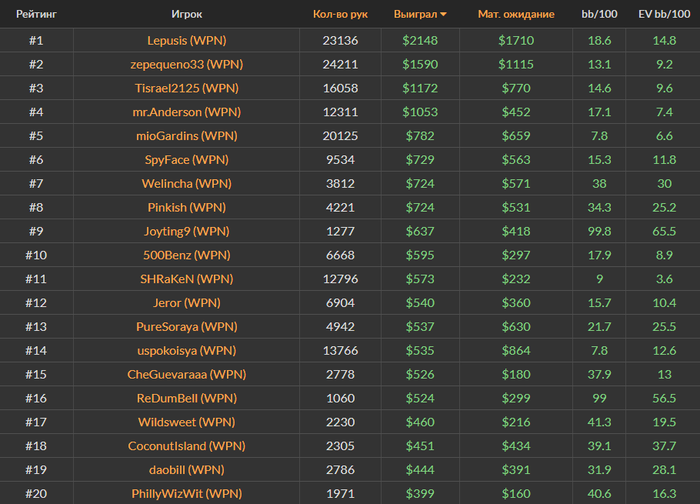The image size is (700, 504).
Task: Open player Lepusis (WPN) profile
Action: coord(186,40)
